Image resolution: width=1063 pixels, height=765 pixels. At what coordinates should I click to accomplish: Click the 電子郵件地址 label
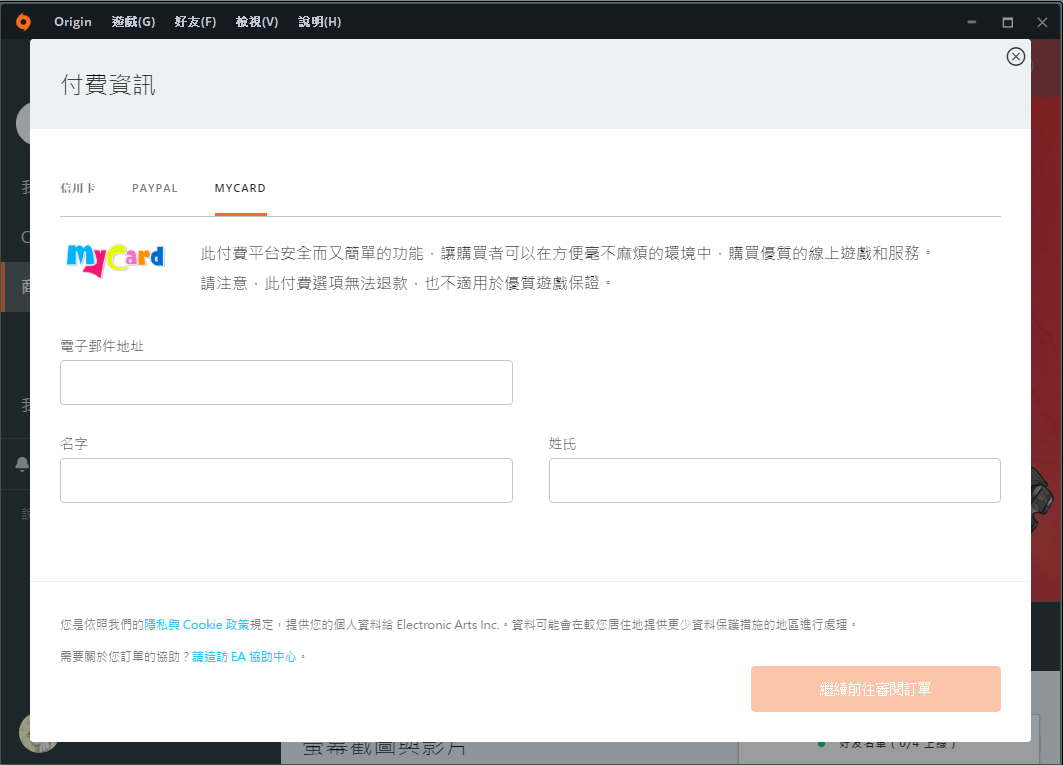(x=102, y=346)
